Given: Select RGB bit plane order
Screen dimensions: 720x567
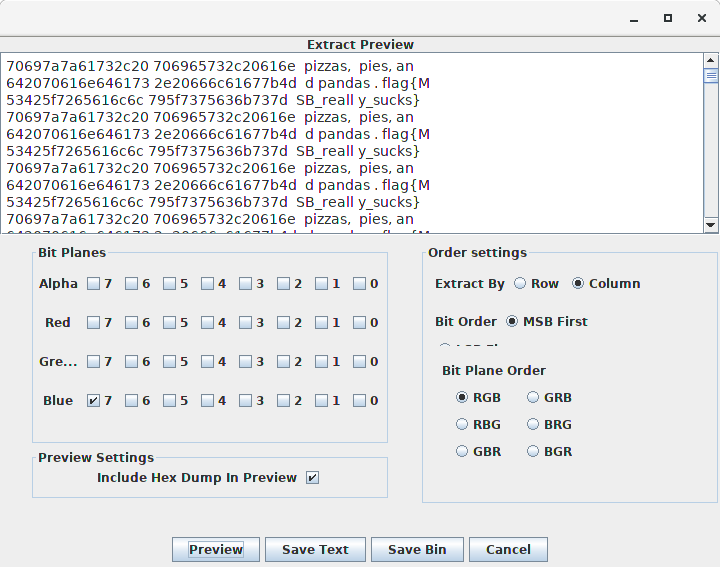Looking at the screenshot, I should point(462,397).
